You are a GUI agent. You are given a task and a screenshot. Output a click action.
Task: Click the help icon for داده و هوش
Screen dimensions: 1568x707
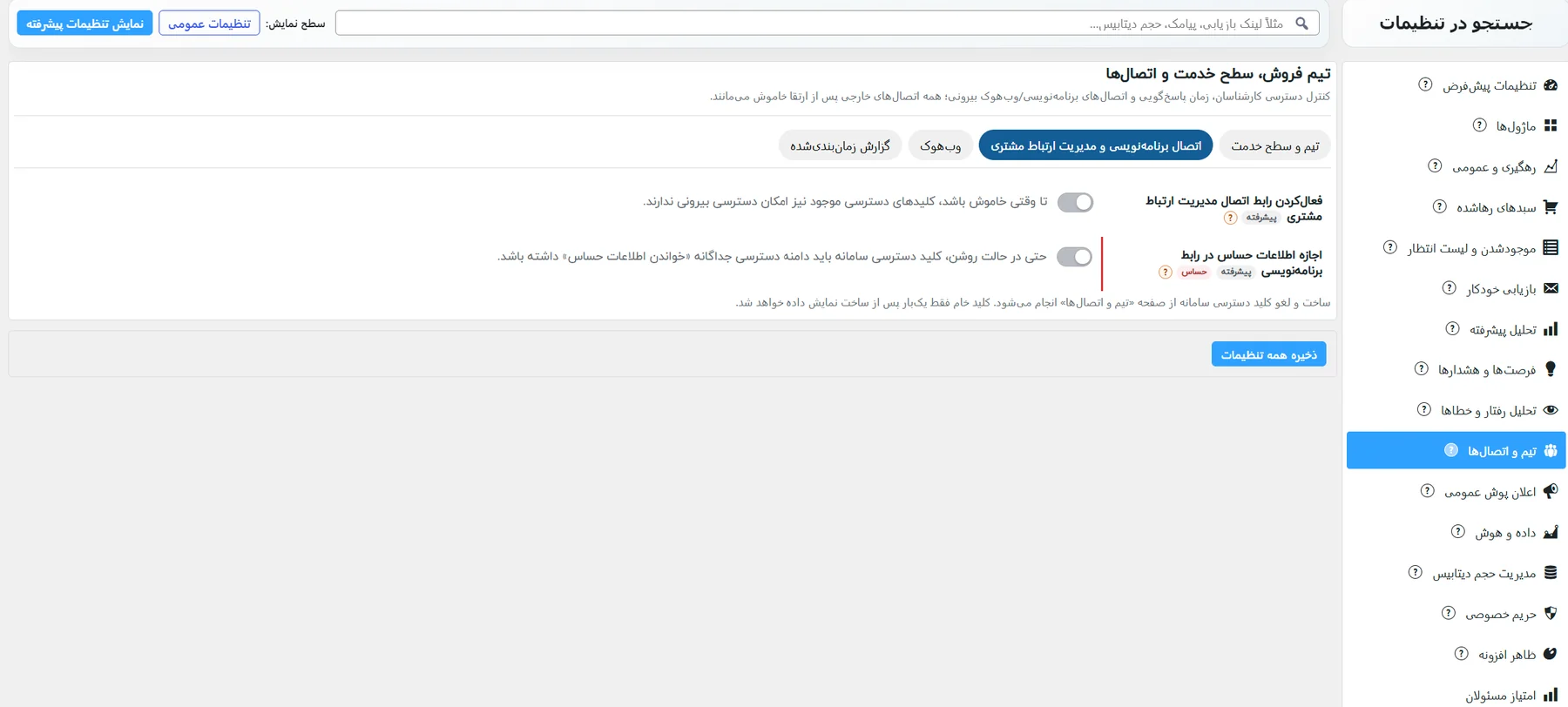(1458, 532)
